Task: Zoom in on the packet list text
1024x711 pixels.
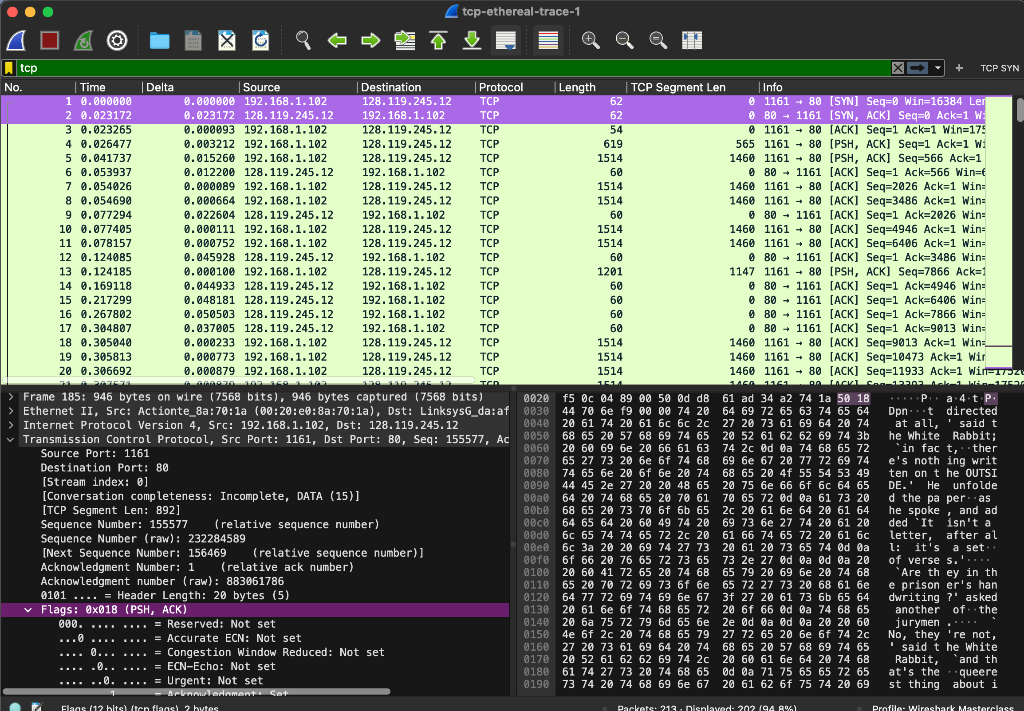Action: [590, 40]
